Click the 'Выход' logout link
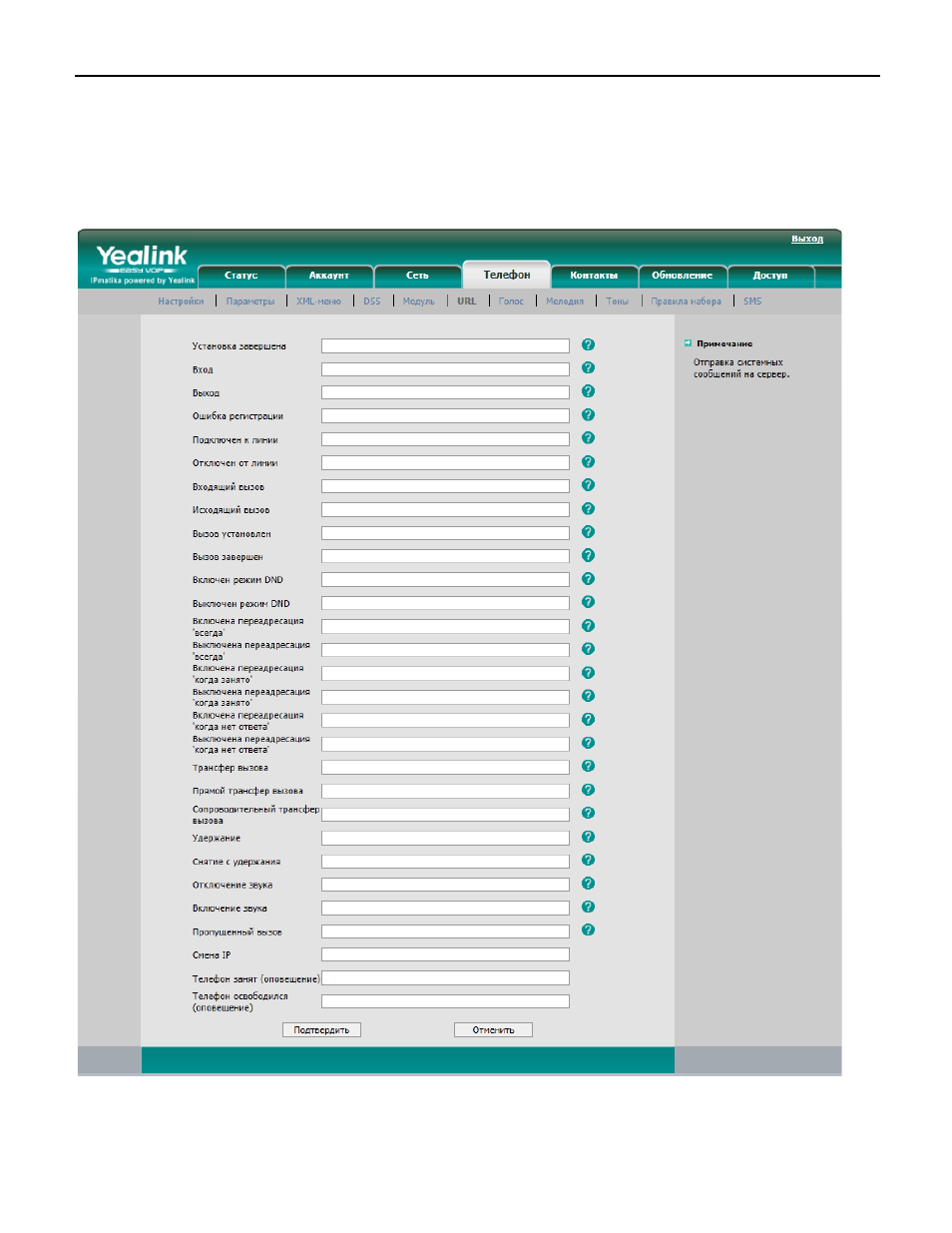952x1233 pixels. pos(807,240)
